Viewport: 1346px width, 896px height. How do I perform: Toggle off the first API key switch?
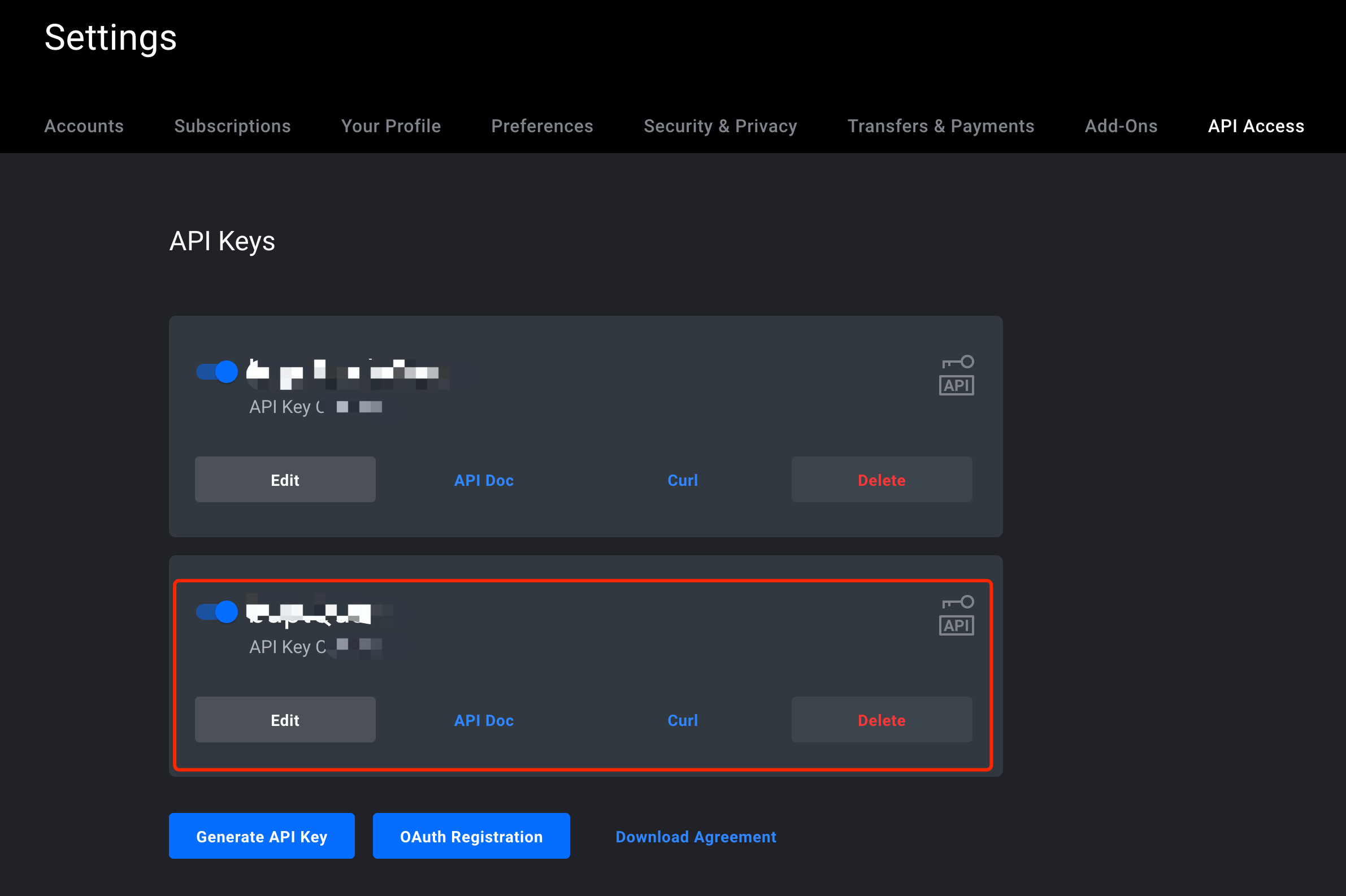click(216, 372)
